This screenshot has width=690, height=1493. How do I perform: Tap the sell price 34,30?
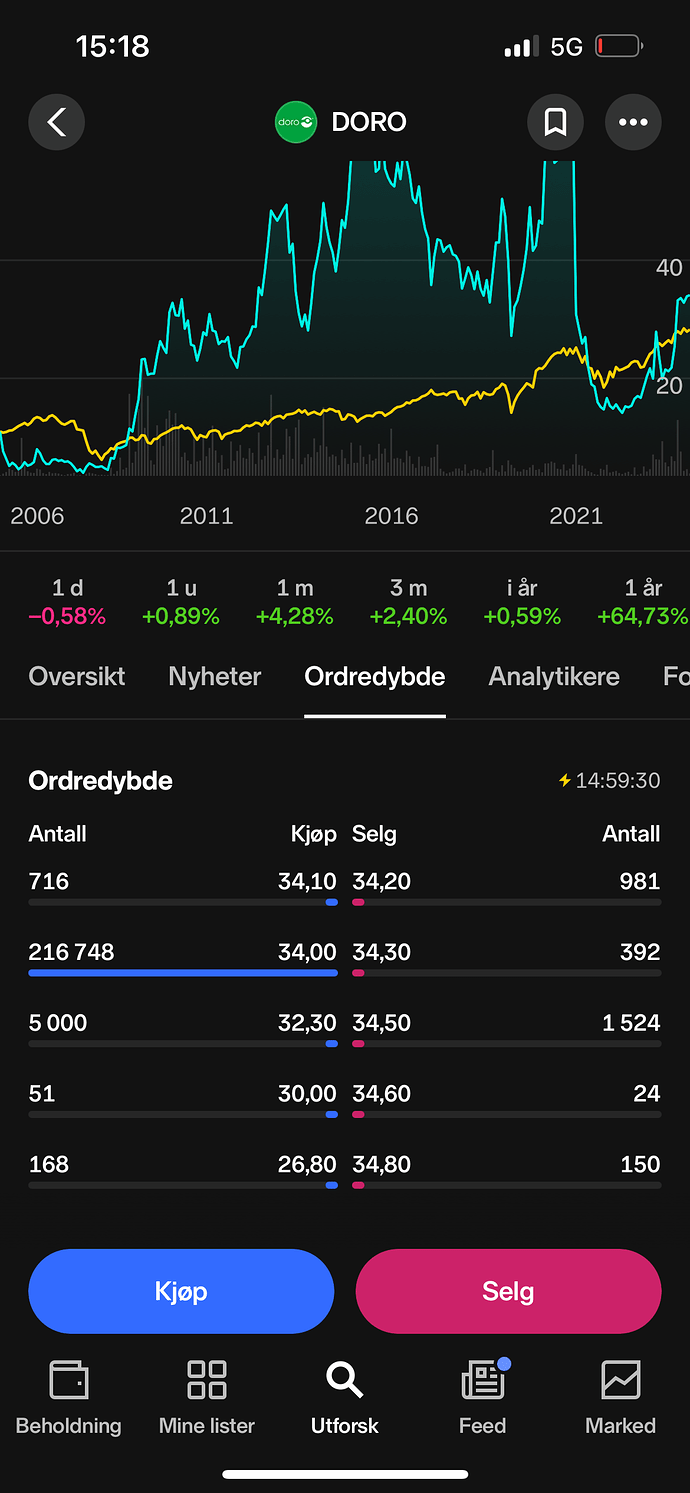click(x=382, y=953)
